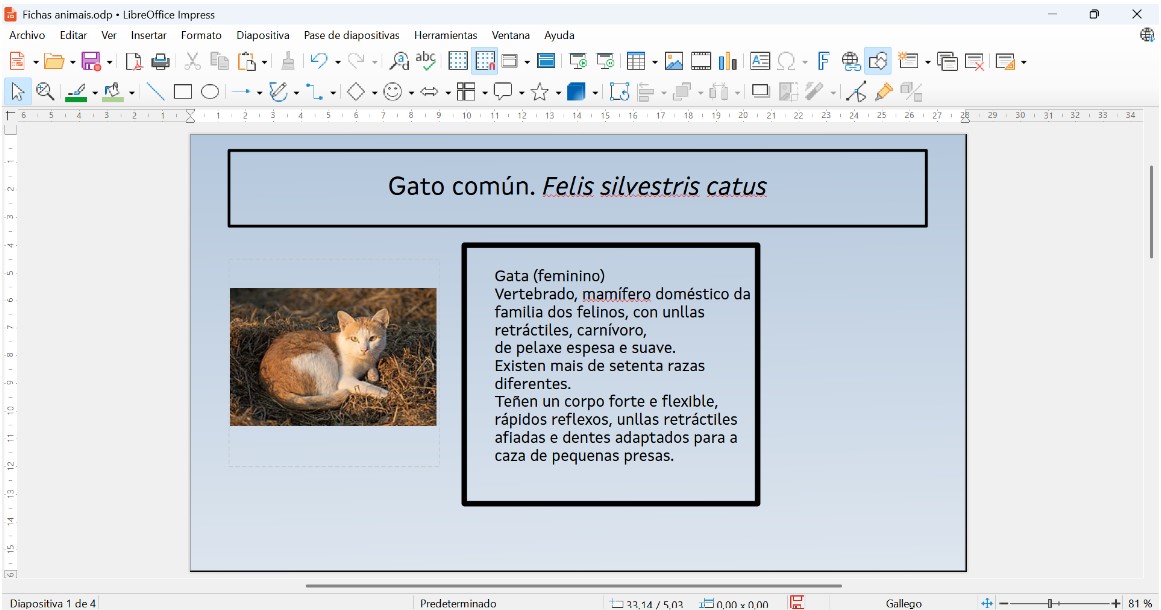Open the Herramientas menu

445,35
